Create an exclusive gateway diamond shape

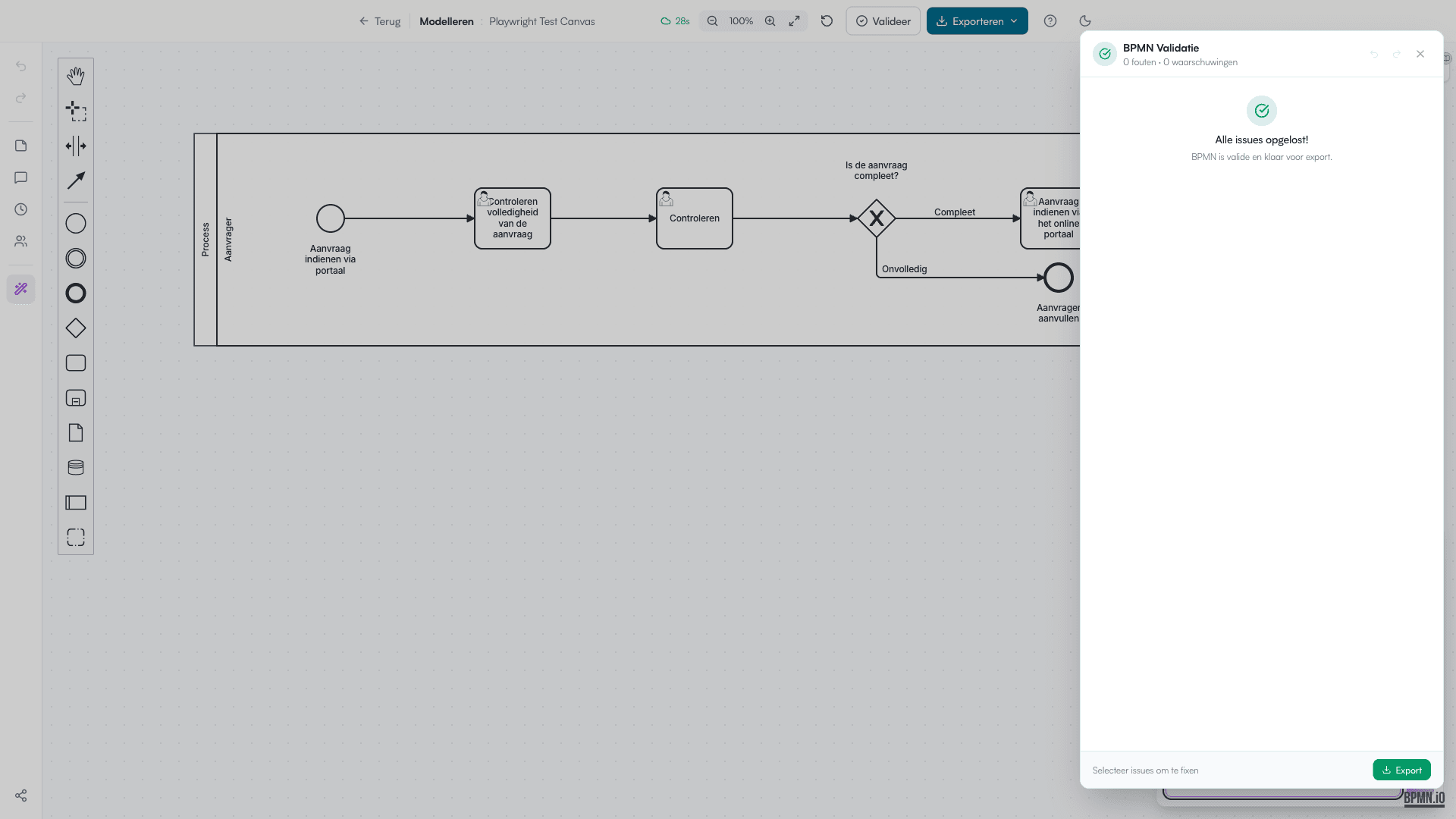[x=76, y=328]
